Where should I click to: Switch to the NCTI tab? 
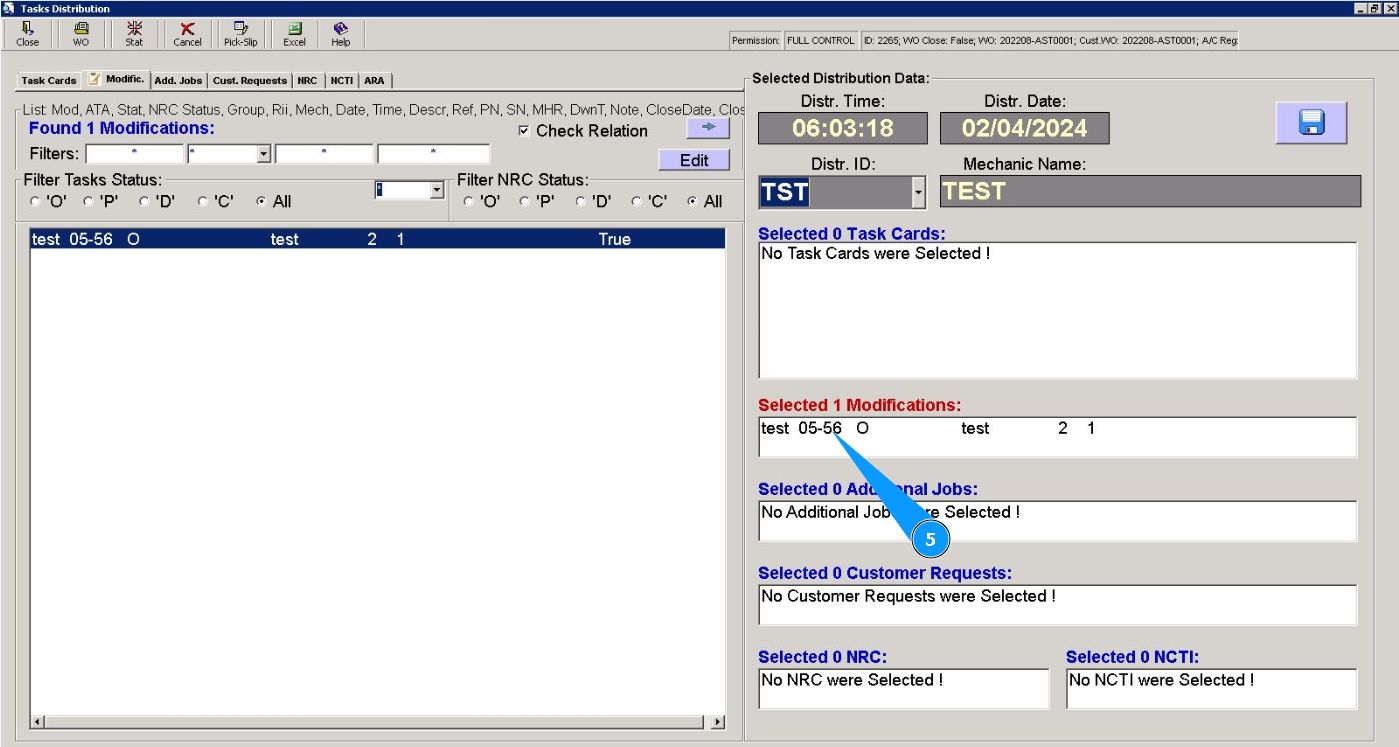(x=341, y=80)
